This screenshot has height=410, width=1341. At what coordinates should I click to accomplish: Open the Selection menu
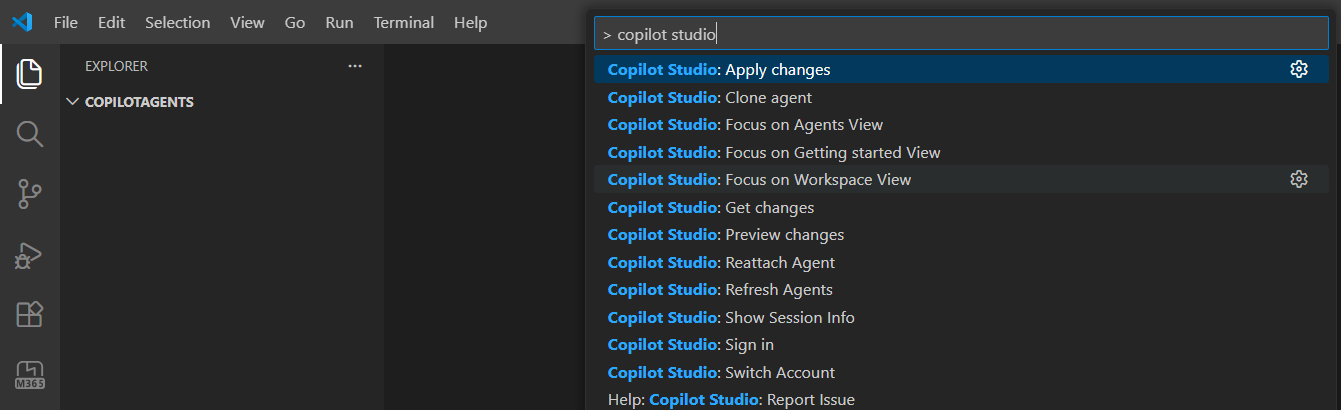click(177, 22)
